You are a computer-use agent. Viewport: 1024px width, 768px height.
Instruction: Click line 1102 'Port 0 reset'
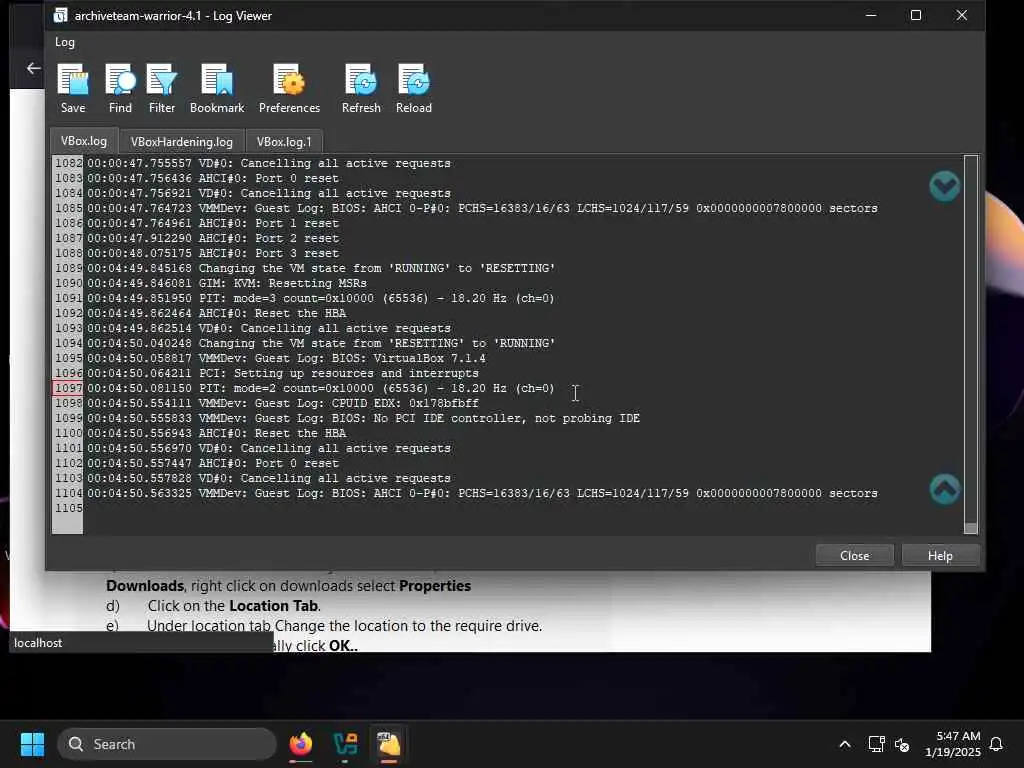(213, 464)
